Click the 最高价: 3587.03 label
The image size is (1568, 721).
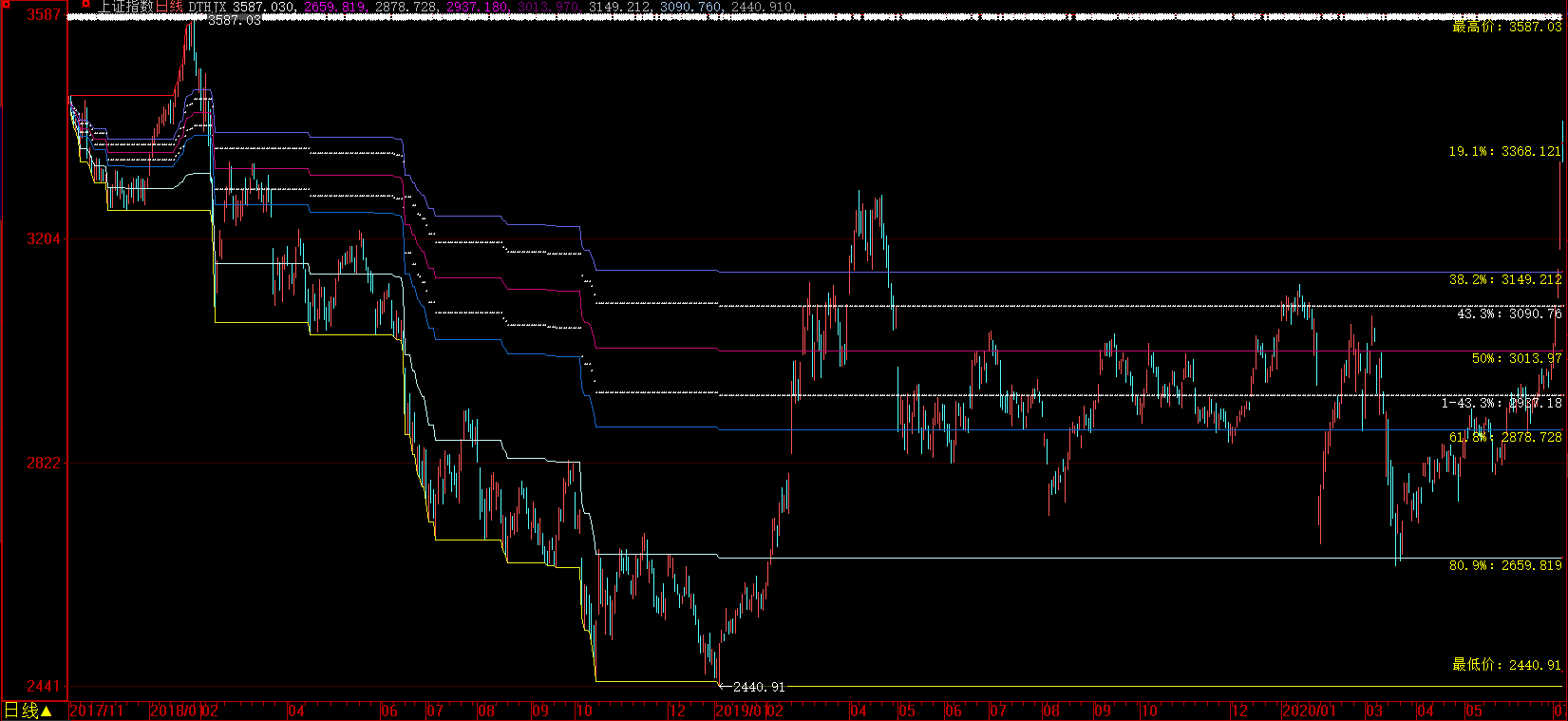tap(1506, 27)
